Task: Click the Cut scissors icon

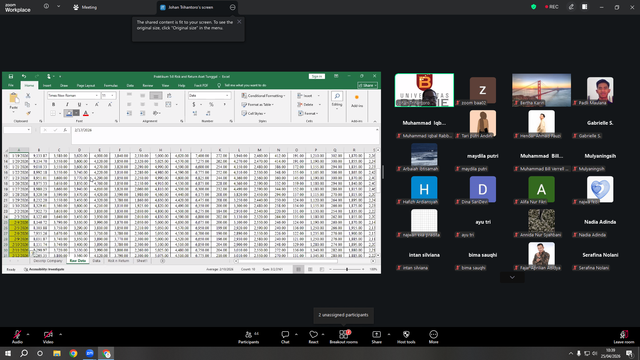Action: pyautogui.click(x=28, y=96)
